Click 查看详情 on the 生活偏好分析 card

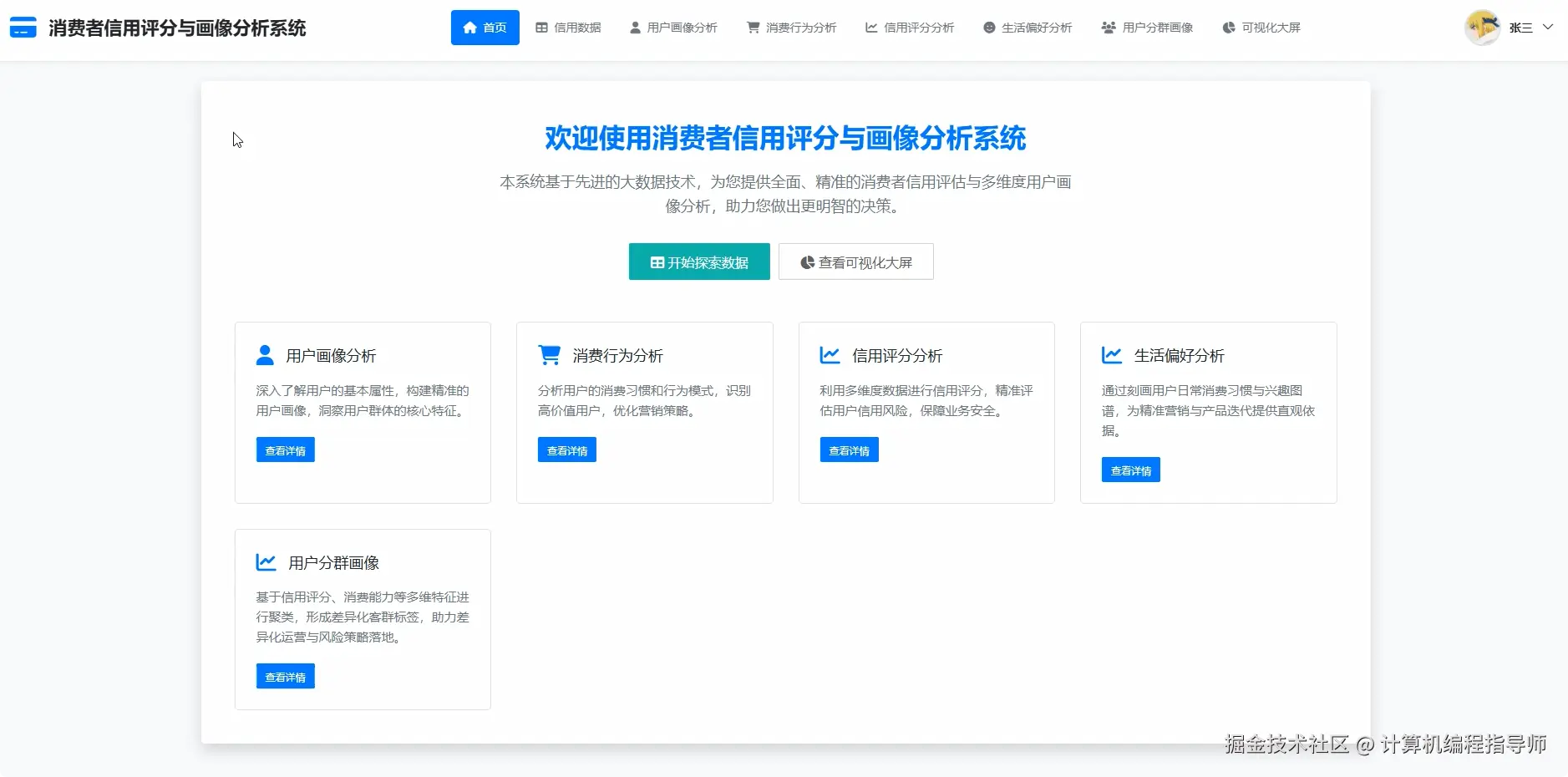click(1131, 470)
